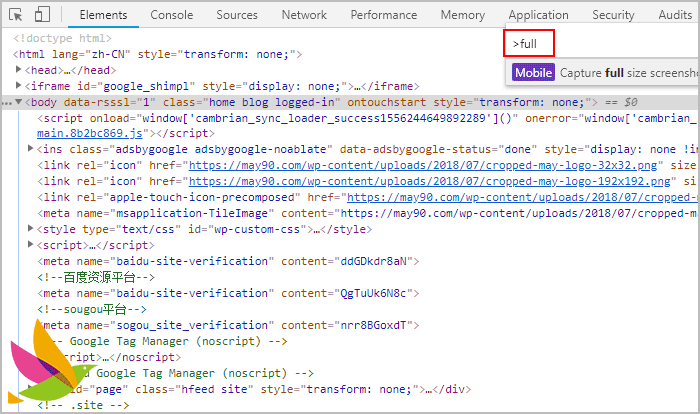Image resolution: width=700 pixels, height=414 pixels.
Task: Click the command menu input containing >full
Action: pyautogui.click(x=528, y=44)
